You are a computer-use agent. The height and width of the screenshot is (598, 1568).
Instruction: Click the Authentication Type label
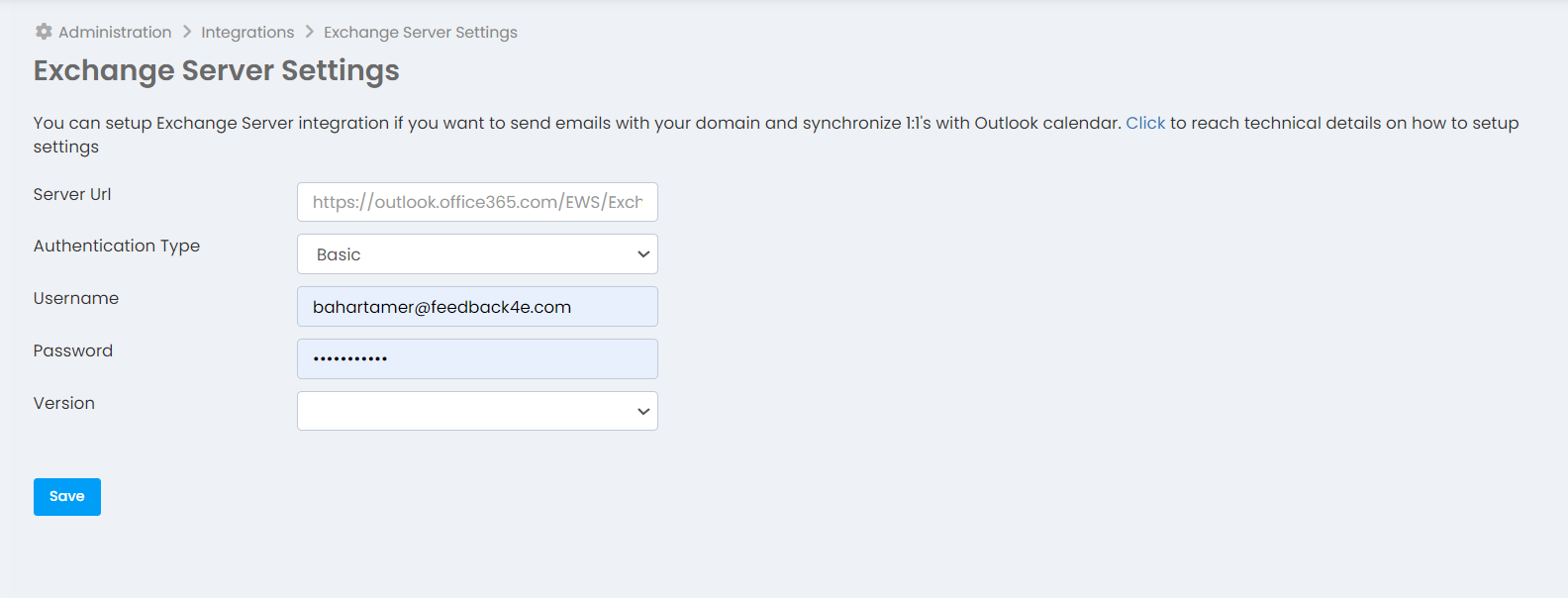coord(117,246)
